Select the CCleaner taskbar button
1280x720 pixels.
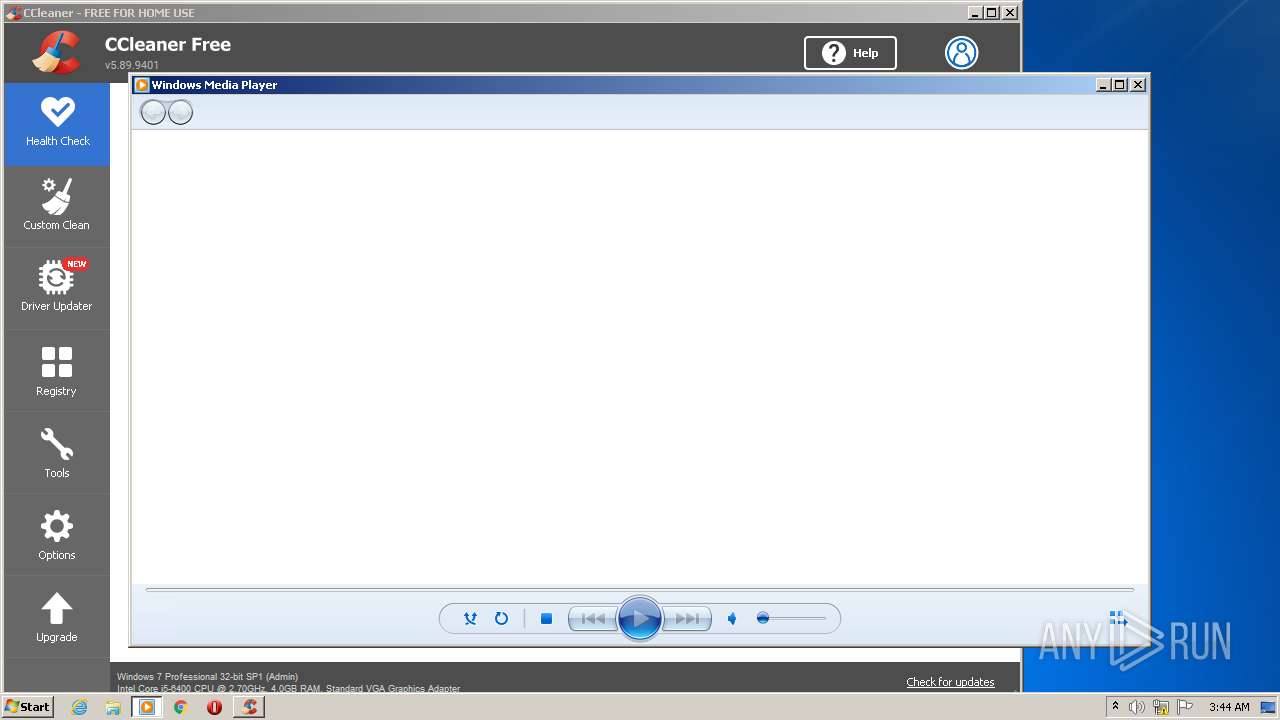tap(249, 707)
